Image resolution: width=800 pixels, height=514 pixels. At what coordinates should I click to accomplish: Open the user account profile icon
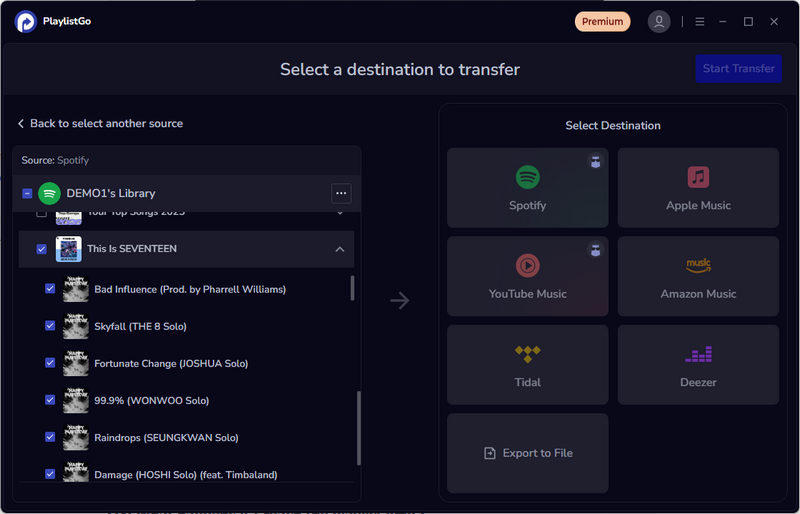658,21
